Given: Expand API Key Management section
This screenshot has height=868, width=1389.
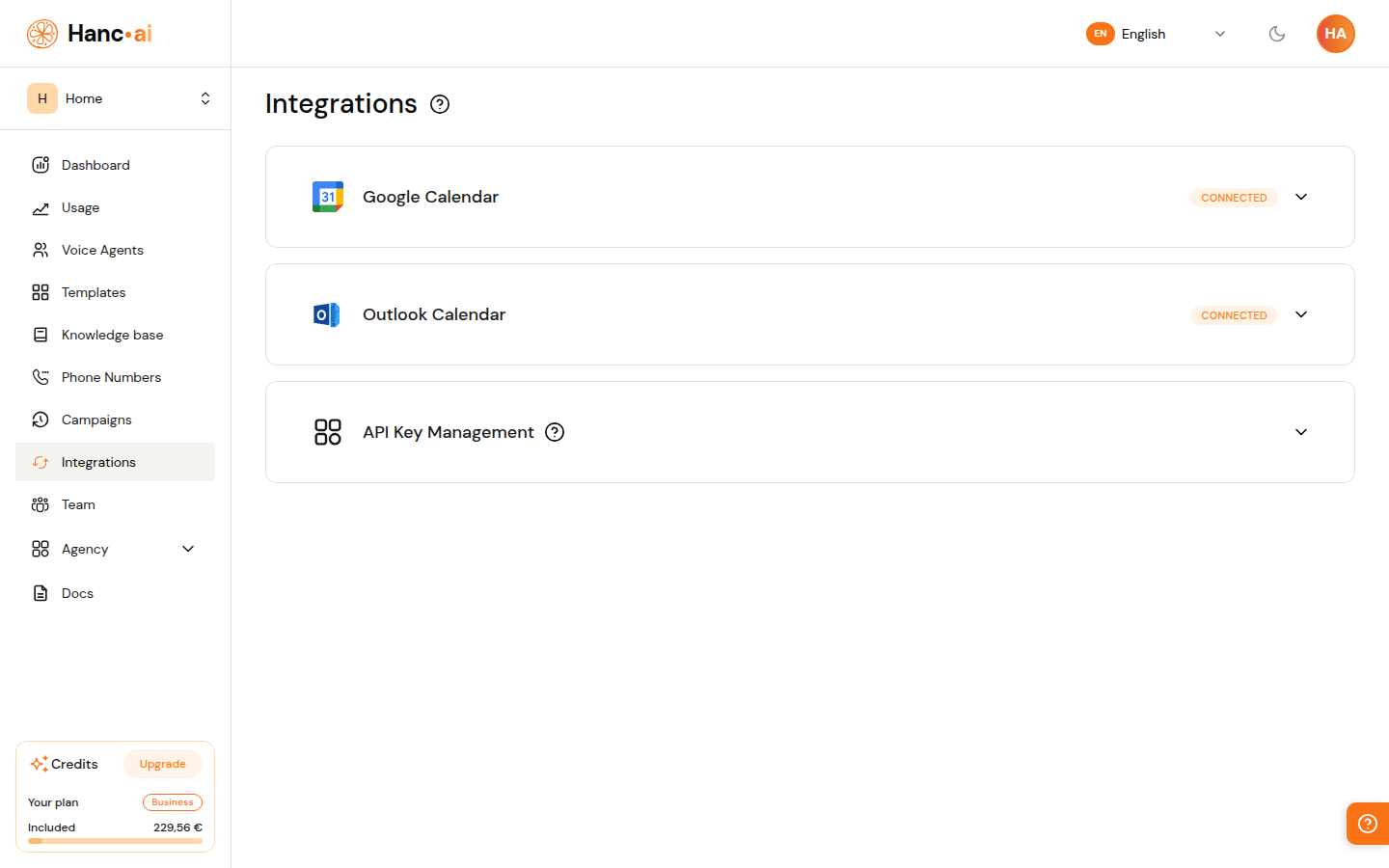Looking at the screenshot, I should point(1300,432).
